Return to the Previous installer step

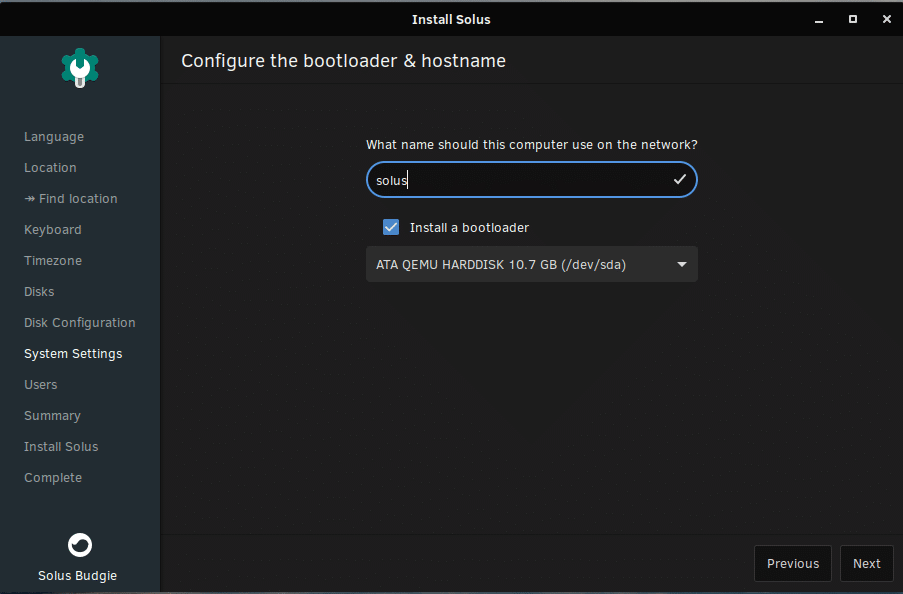pyautogui.click(x=792, y=563)
